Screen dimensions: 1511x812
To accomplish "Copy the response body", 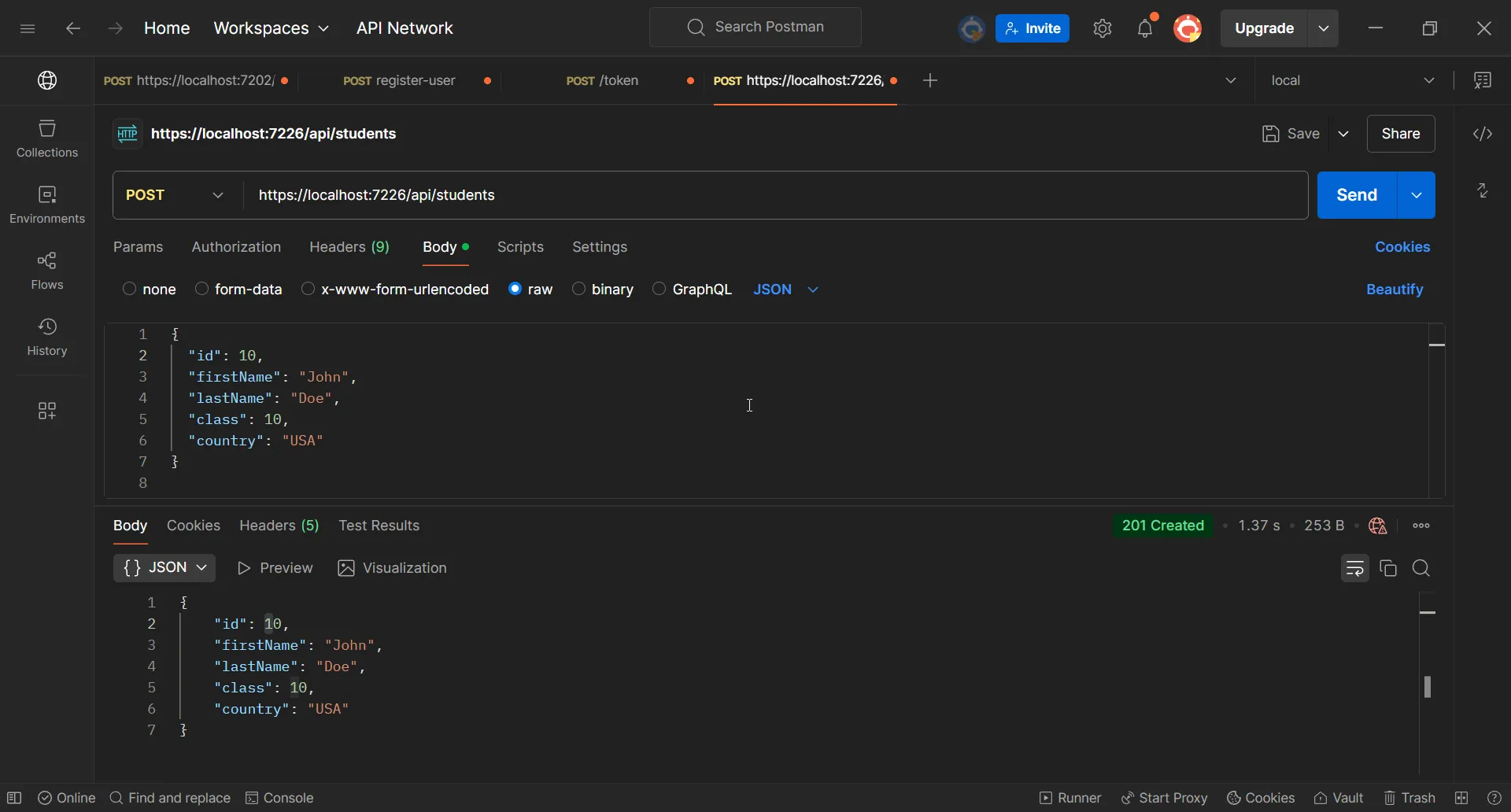I will pyautogui.click(x=1388, y=568).
